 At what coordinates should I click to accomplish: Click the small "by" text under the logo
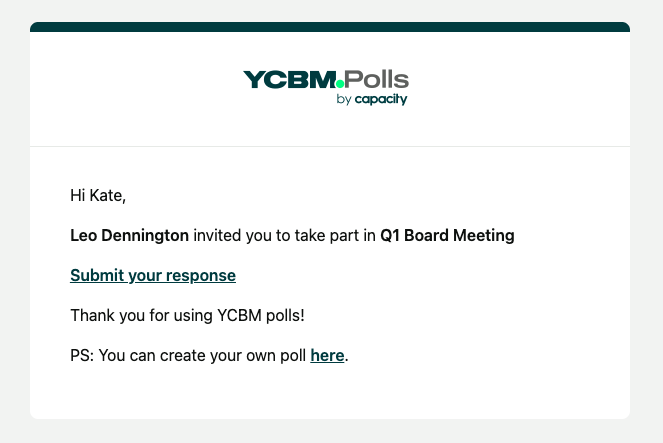tap(344, 100)
